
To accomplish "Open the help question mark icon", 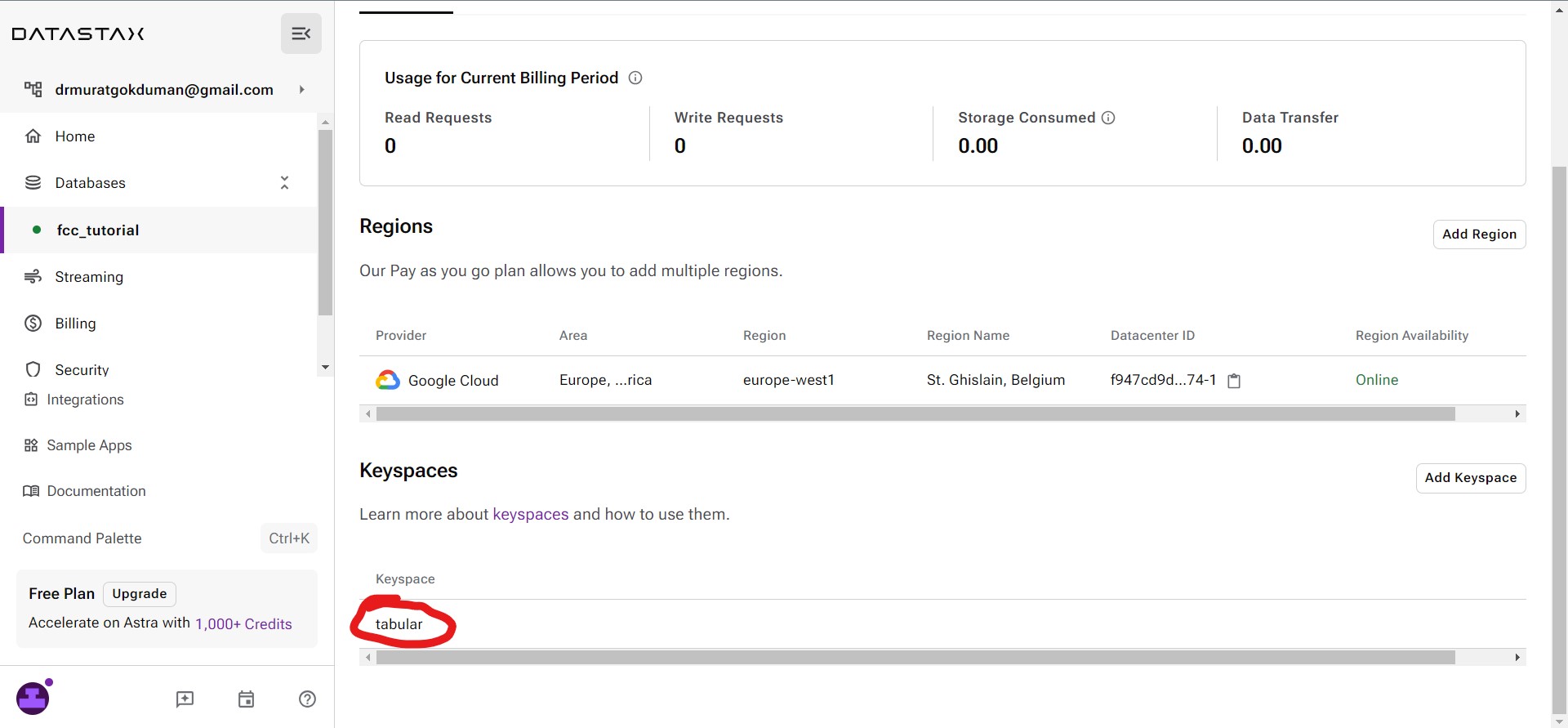I will click(307, 699).
